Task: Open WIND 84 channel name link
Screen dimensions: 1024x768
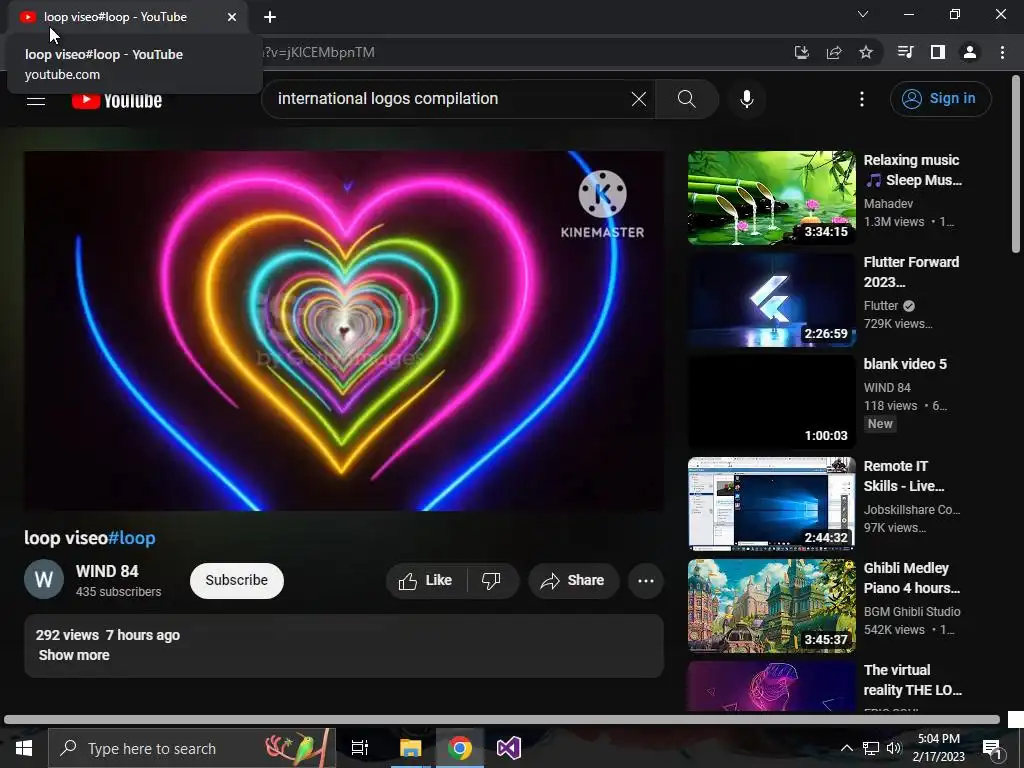Action: 107,571
